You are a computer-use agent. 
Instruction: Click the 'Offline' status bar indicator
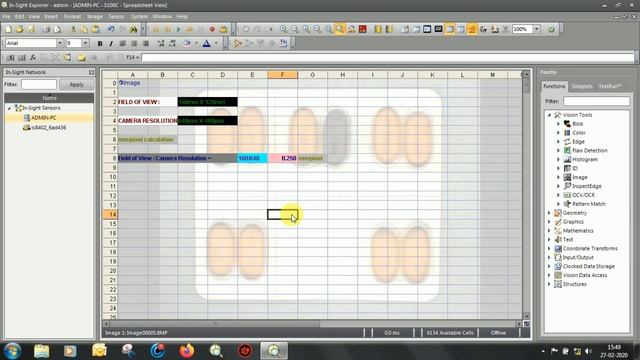498,333
